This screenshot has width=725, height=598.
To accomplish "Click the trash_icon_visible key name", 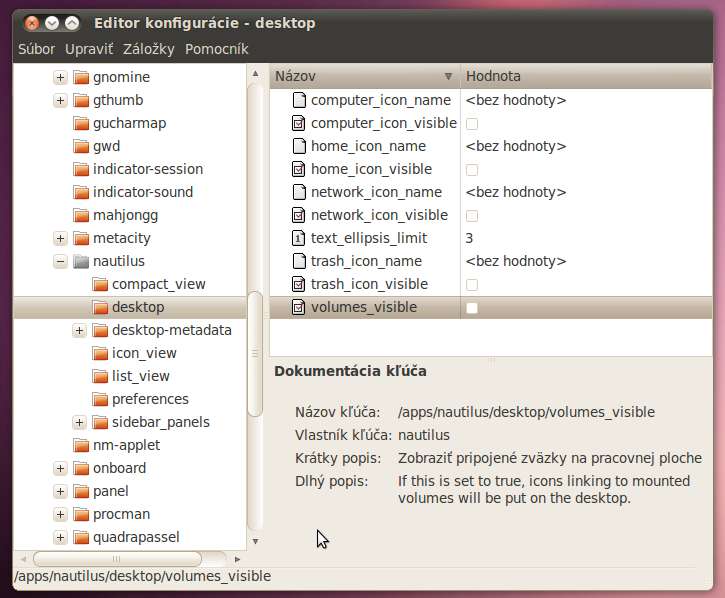I will pyautogui.click(x=369, y=284).
